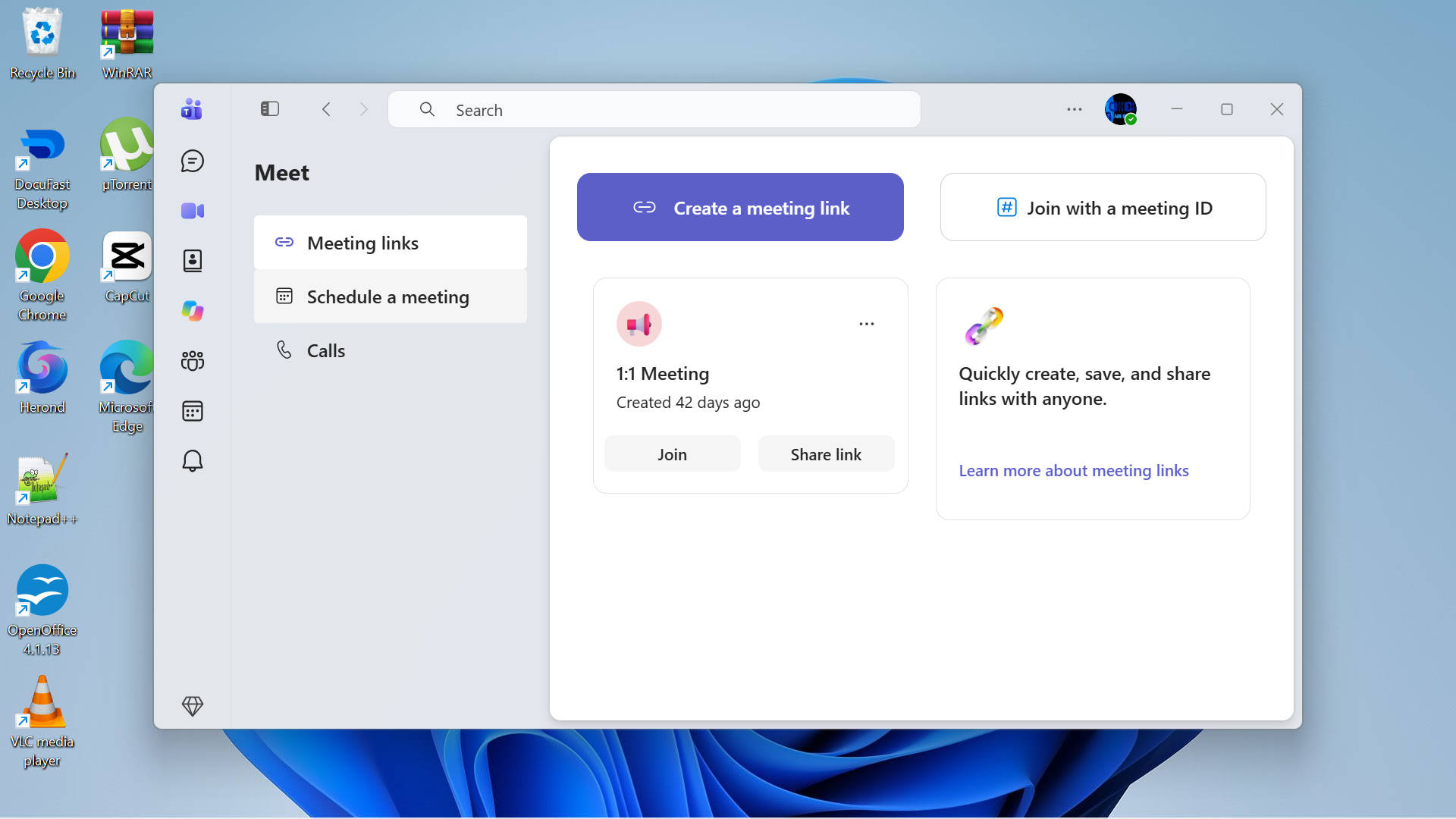Click Share link for 1:1 Meeting

pyautogui.click(x=827, y=454)
